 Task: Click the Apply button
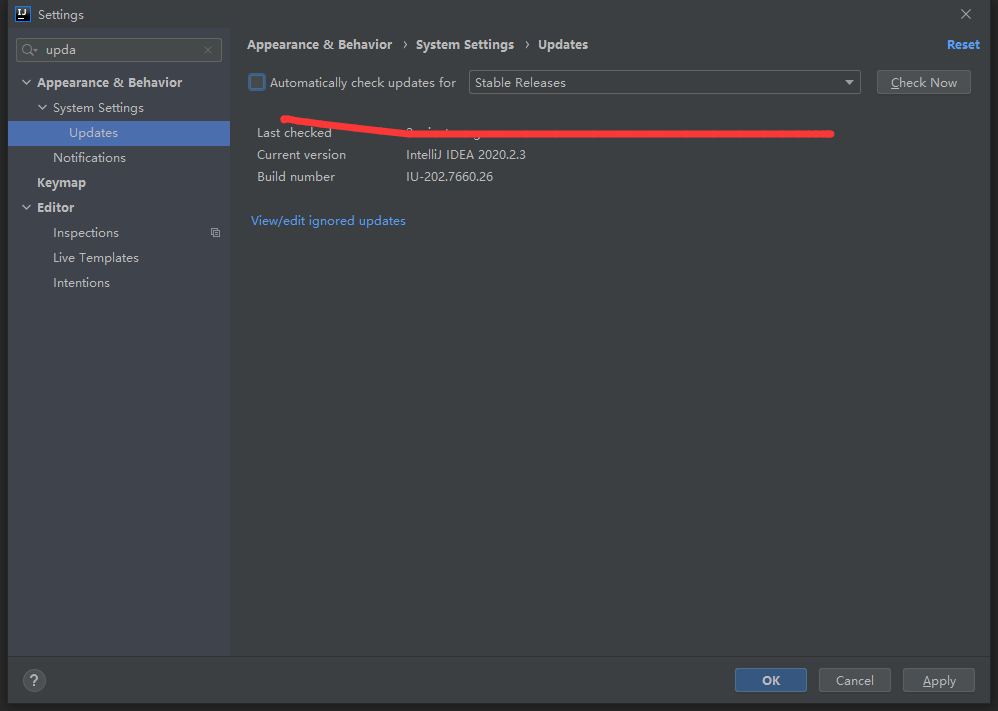pyautogui.click(x=938, y=680)
